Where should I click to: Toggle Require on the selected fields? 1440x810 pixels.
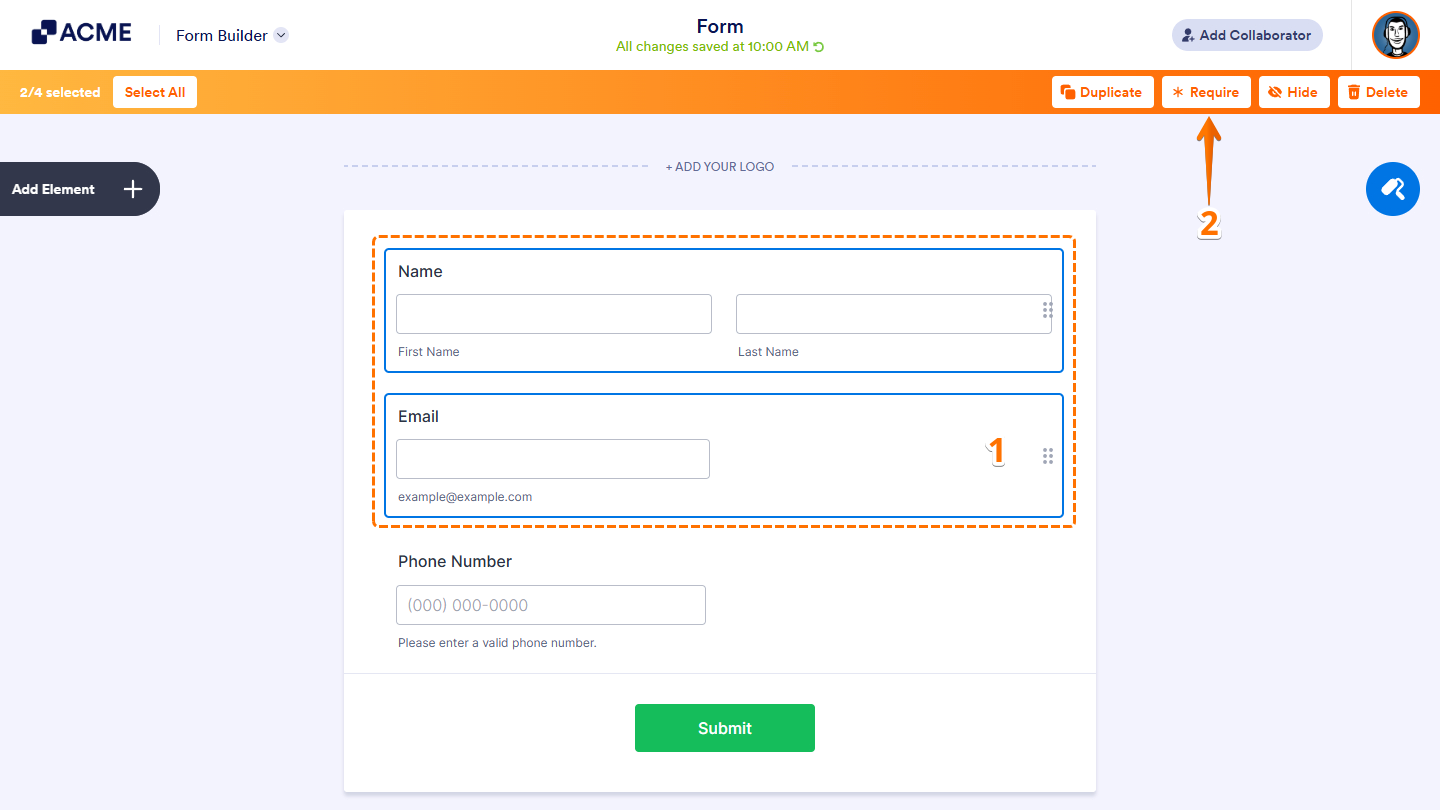pyautogui.click(x=1206, y=91)
